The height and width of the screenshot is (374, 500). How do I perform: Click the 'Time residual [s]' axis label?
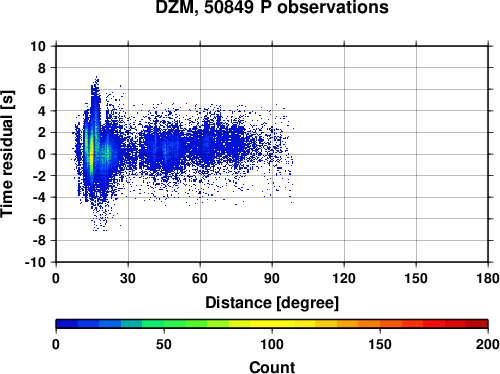[x=7, y=154]
